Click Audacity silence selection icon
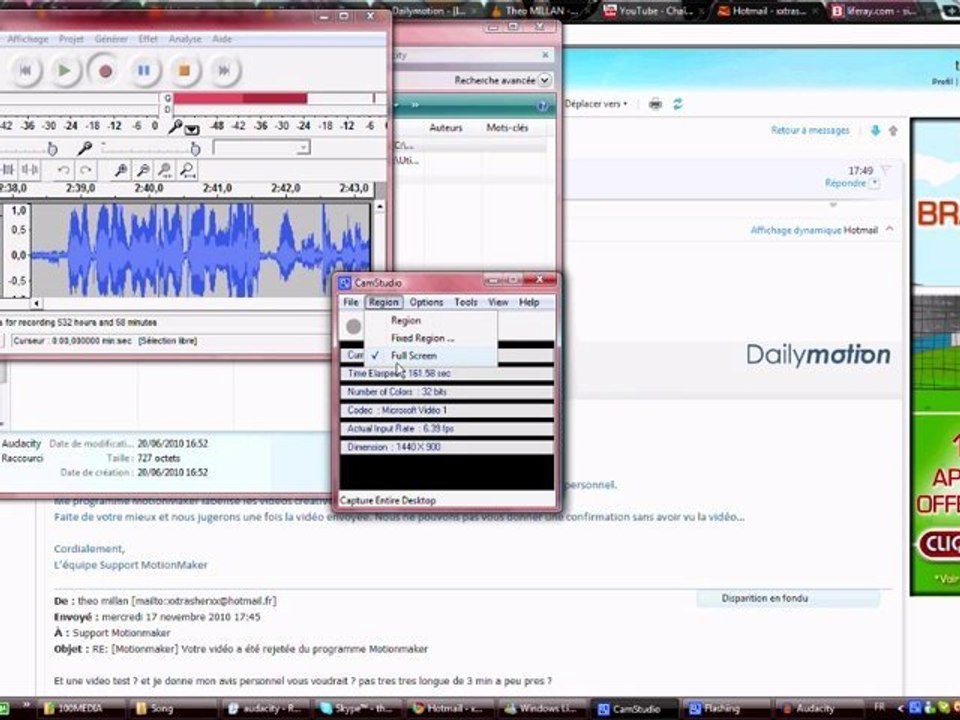The height and width of the screenshot is (720, 960). pyautogui.click(x=30, y=170)
